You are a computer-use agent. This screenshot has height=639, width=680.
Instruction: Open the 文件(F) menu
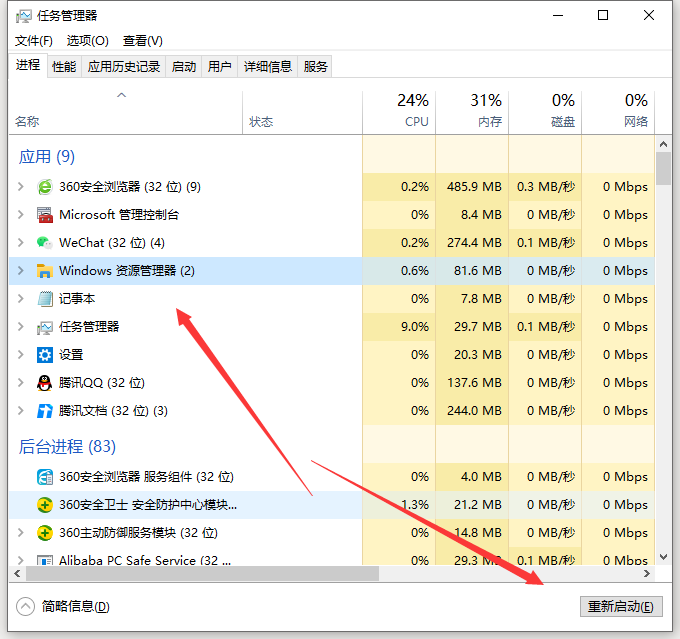tap(34, 41)
